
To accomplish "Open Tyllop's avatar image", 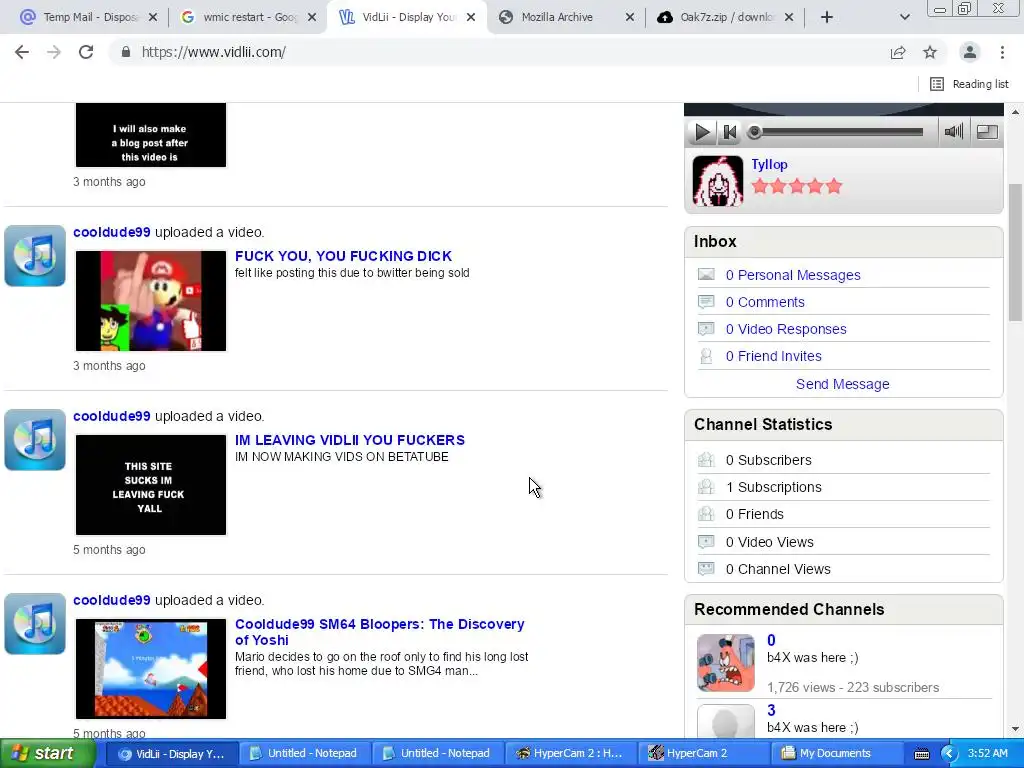I will point(717,181).
